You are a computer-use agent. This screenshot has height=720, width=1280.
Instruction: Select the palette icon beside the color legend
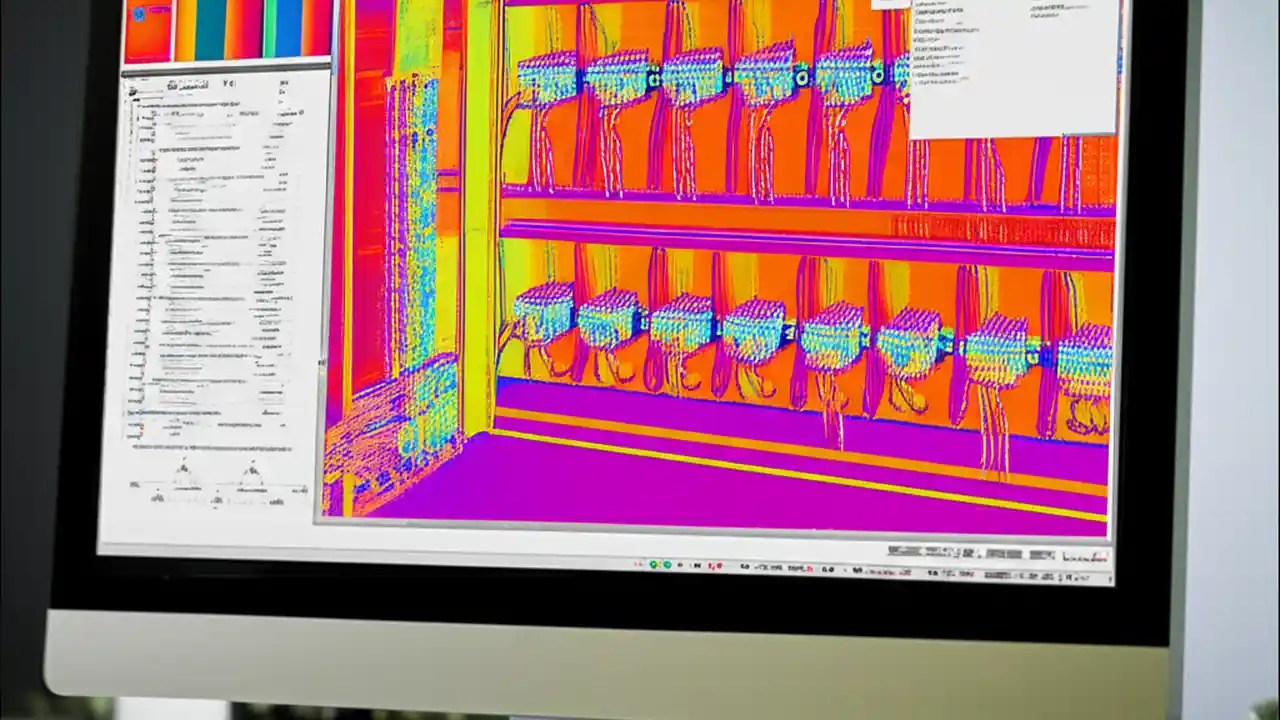pos(140,15)
